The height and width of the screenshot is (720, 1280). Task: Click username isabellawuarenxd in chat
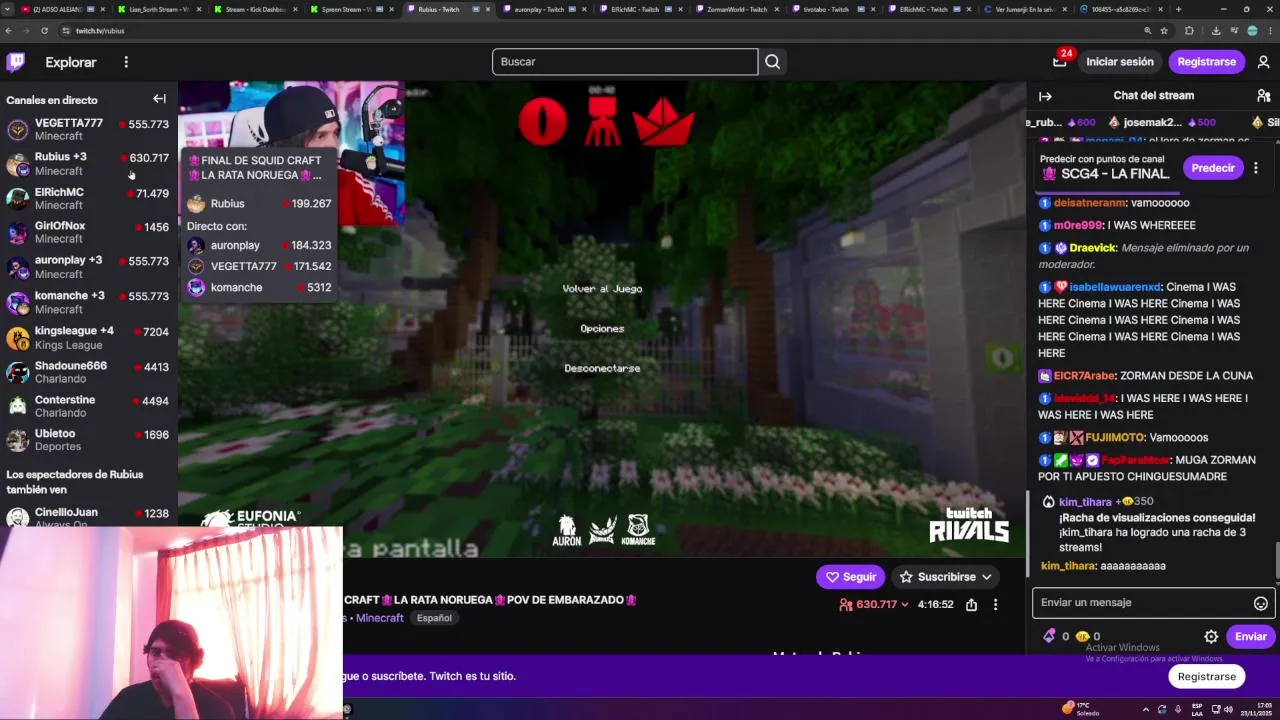(1115, 287)
